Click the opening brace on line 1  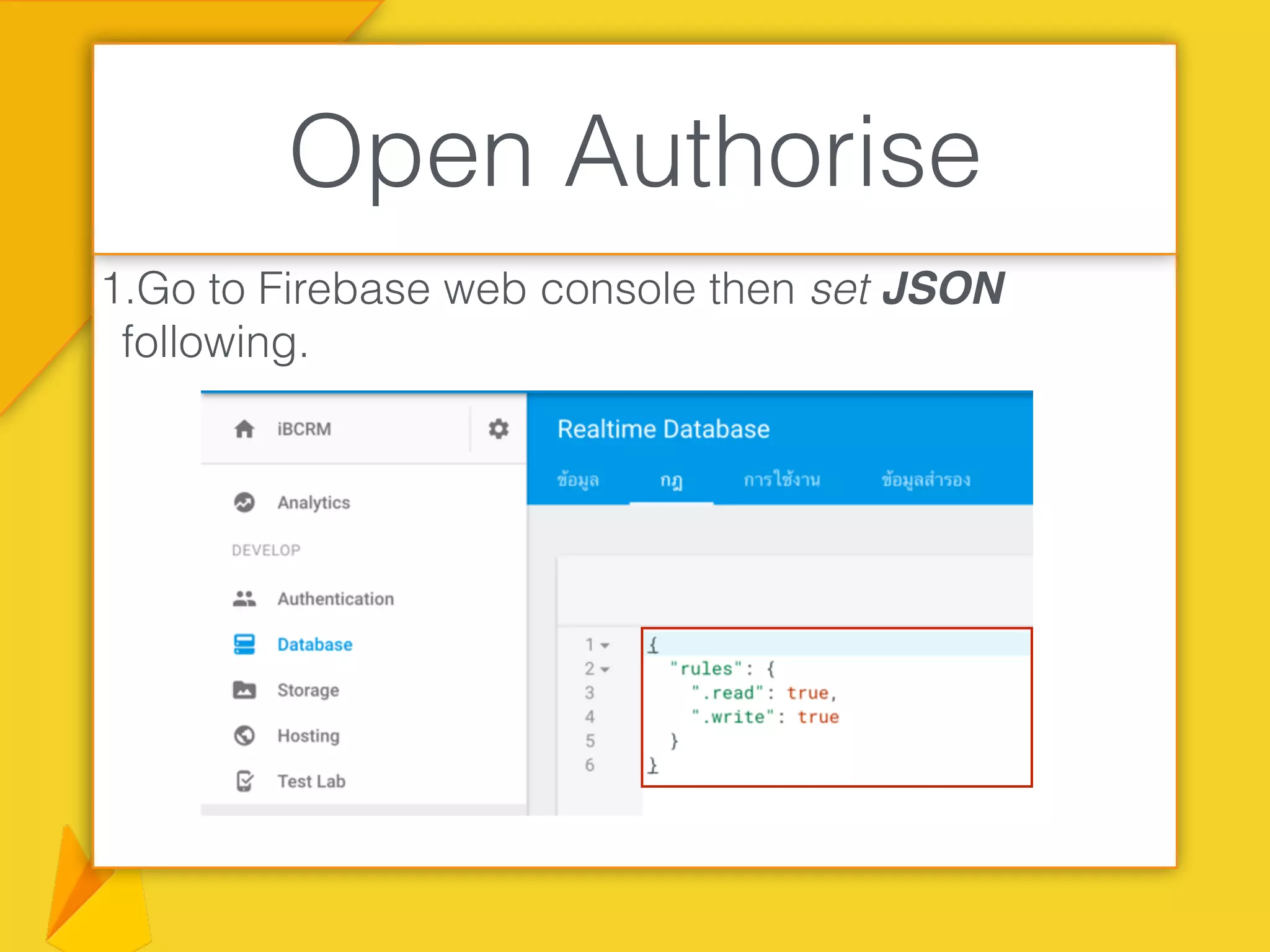(653, 645)
